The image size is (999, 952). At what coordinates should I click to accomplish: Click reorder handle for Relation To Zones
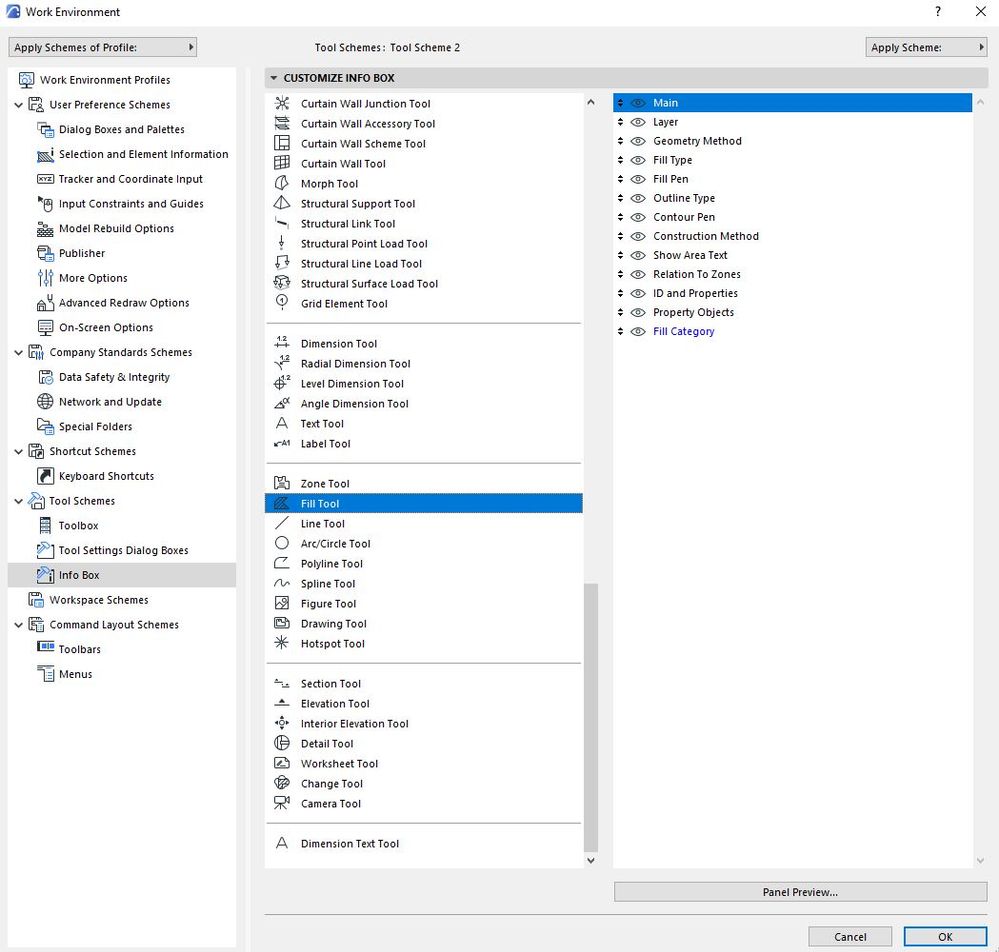(621, 274)
